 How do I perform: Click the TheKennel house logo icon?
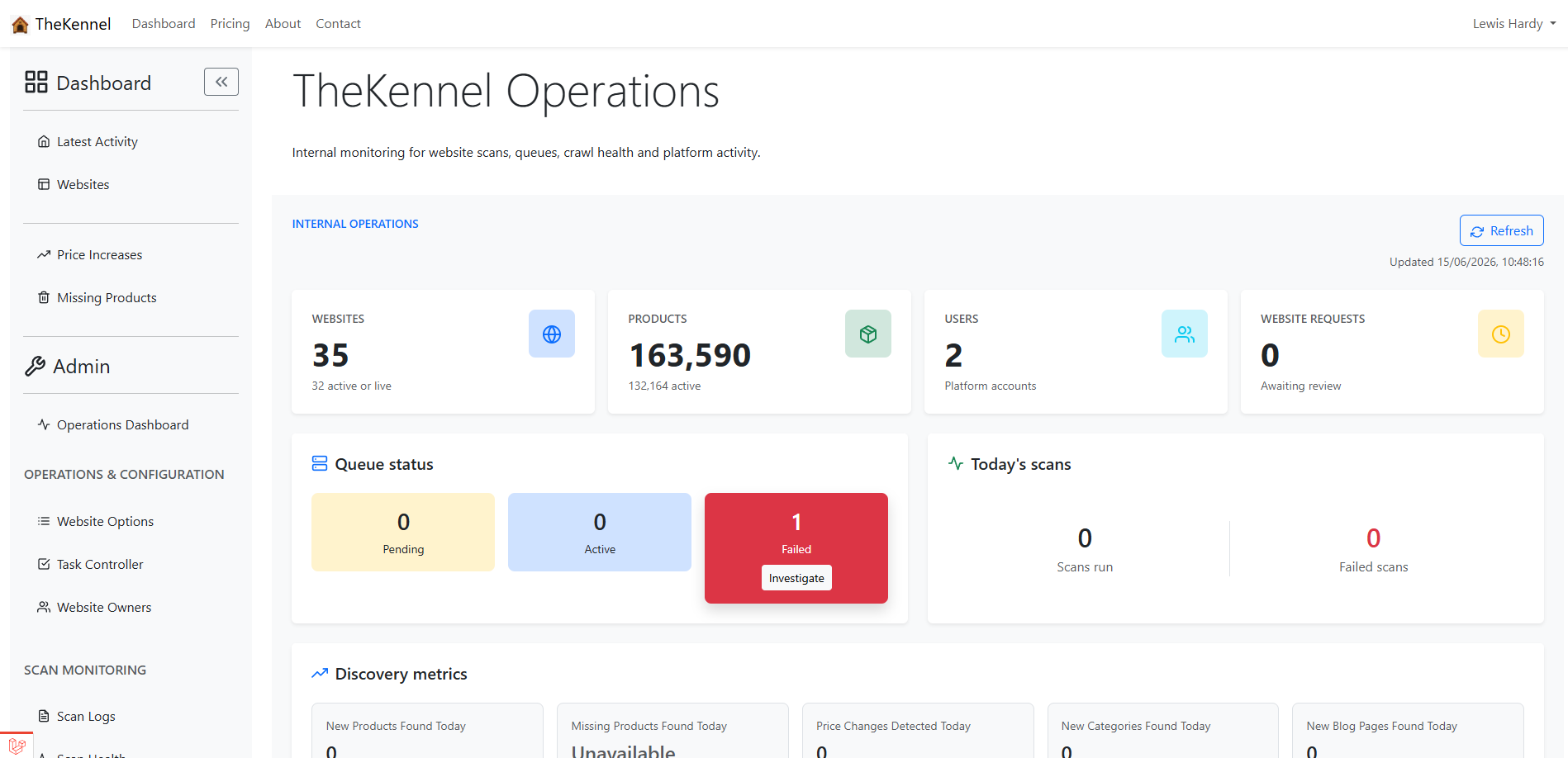coord(20,25)
